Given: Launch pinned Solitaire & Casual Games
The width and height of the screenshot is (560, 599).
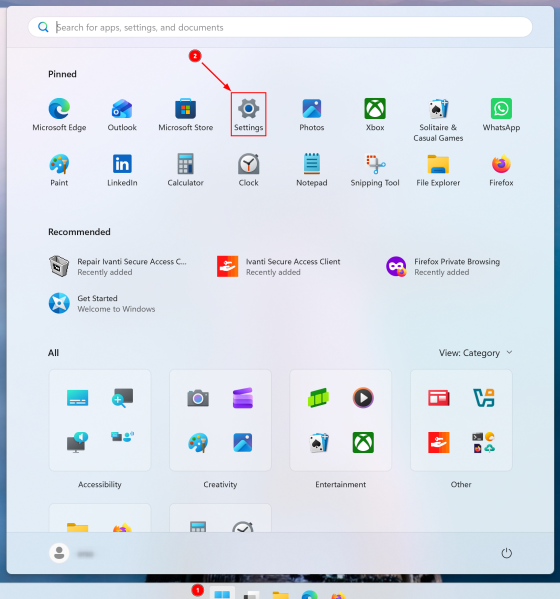Looking at the screenshot, I should coord(438,120).
